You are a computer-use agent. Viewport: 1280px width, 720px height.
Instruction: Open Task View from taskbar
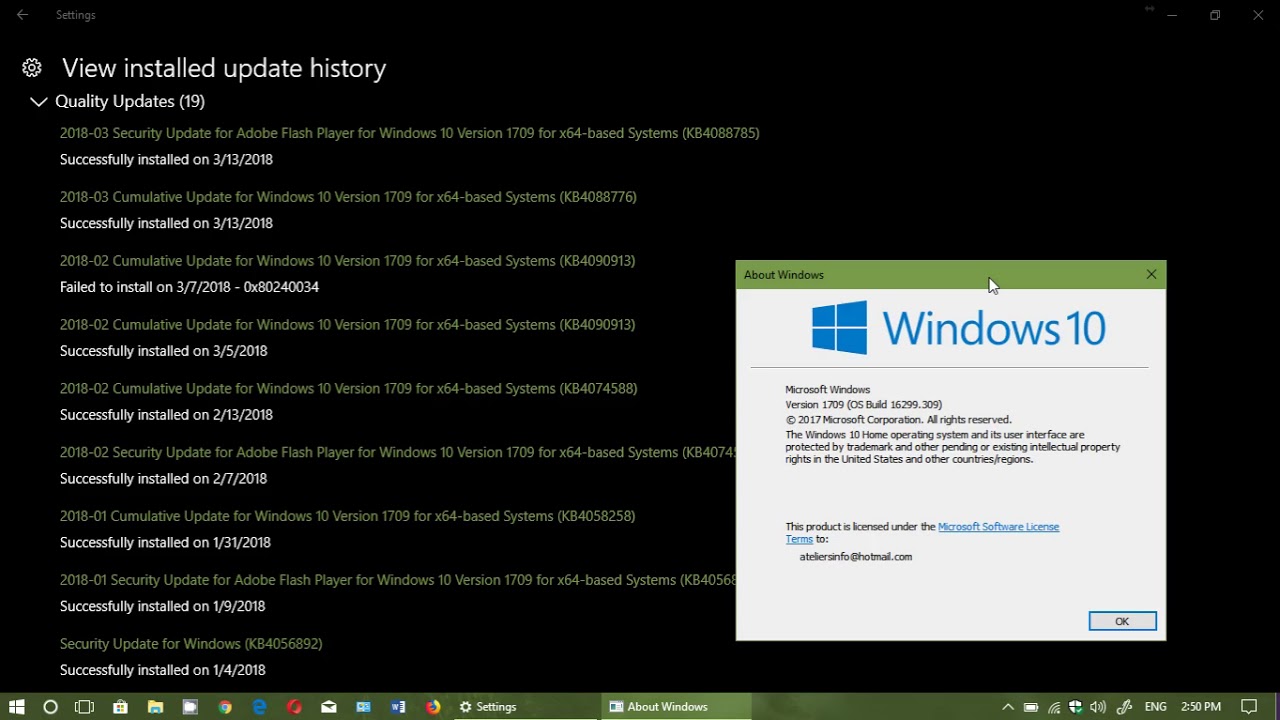(84, 707)
